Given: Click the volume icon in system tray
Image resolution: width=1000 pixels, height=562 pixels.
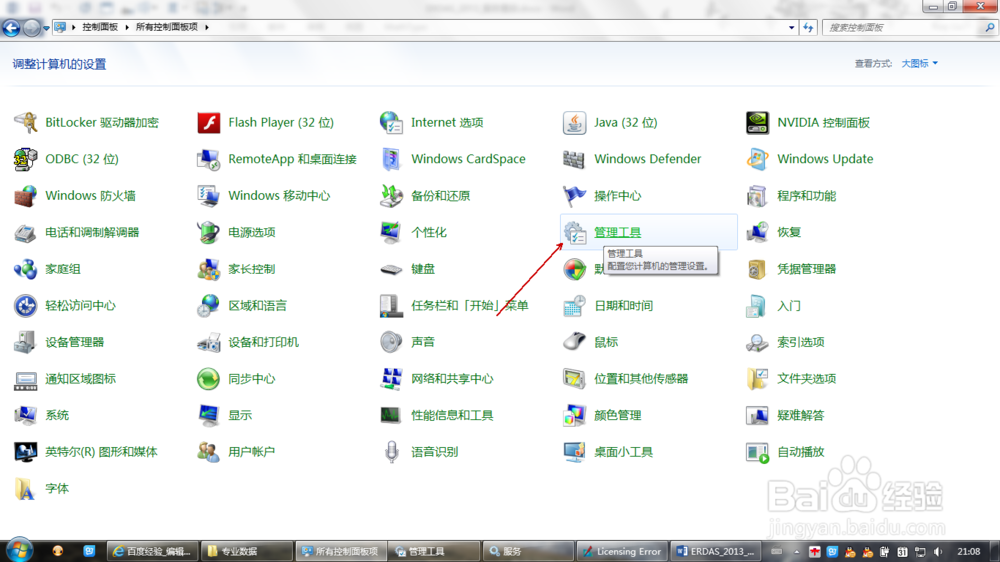Looking at the screenshot, I should [938, 552].
